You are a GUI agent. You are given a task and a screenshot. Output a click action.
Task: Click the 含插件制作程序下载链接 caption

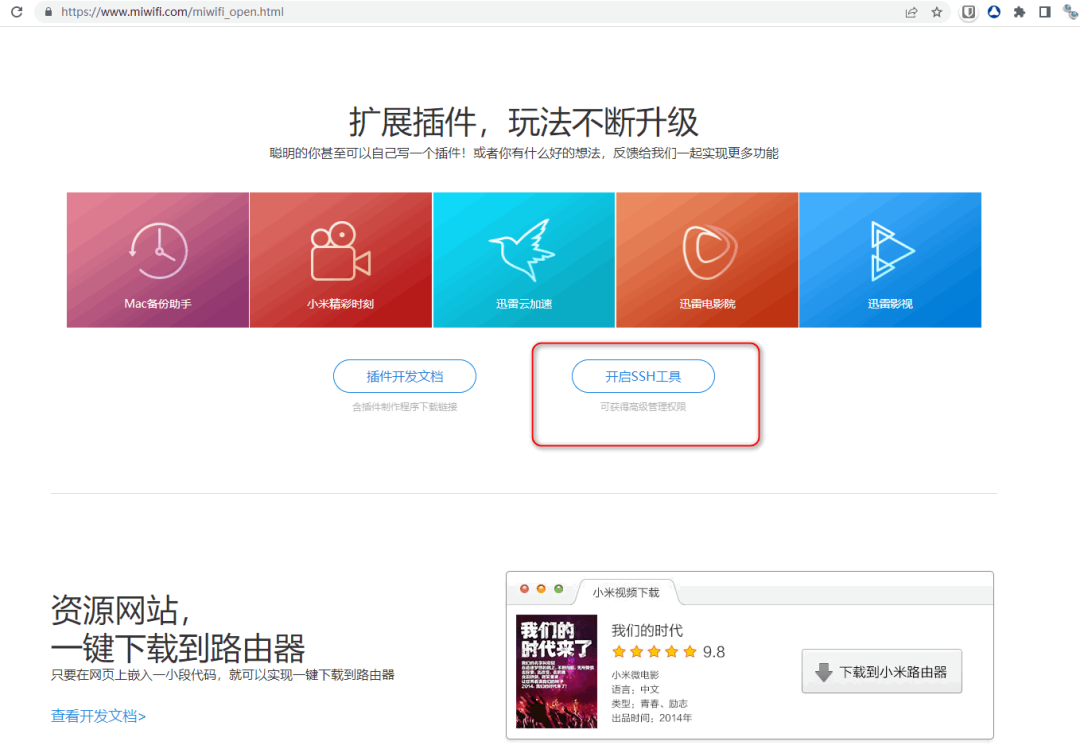click(x=404, y=406)
